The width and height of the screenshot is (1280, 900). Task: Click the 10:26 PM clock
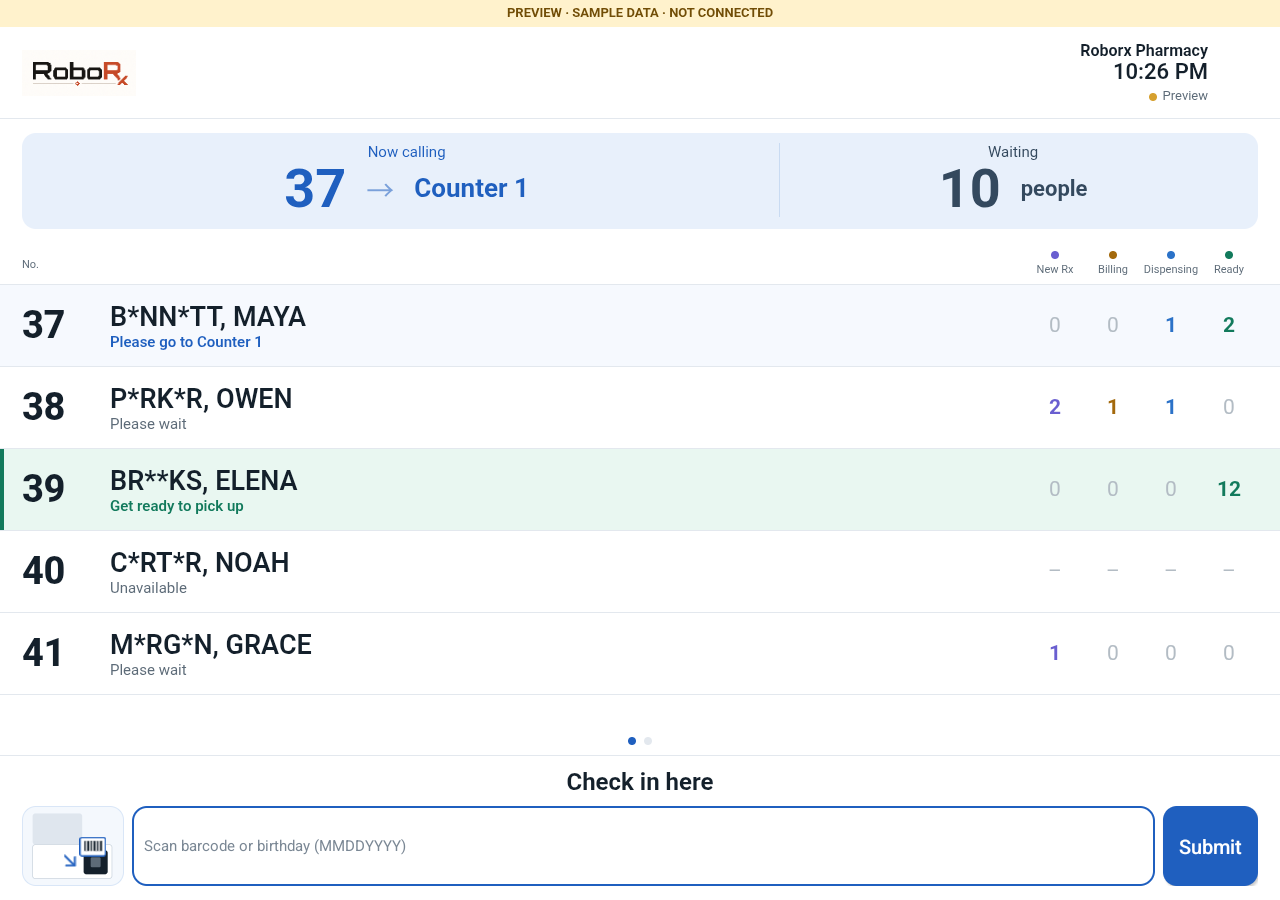click(x=1160, y=72)
